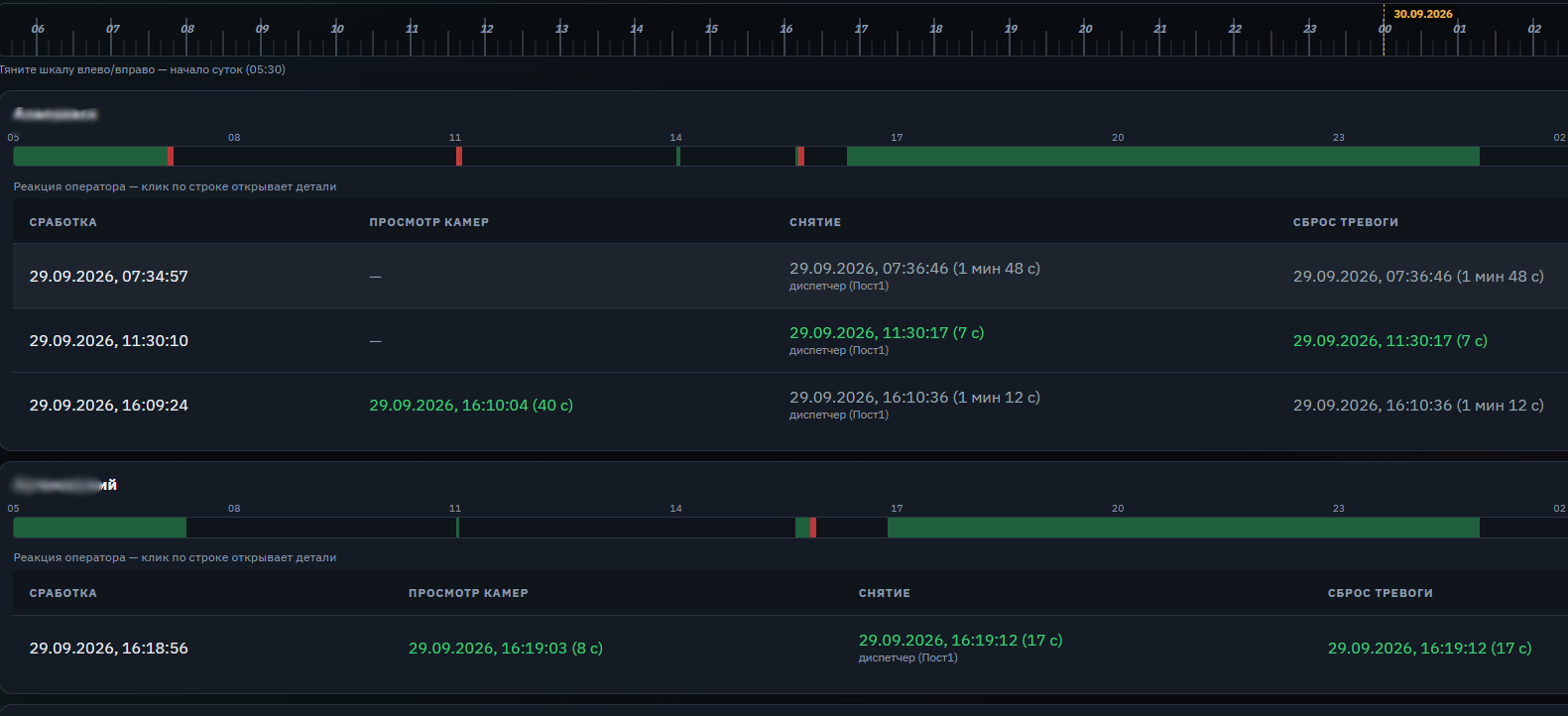Pick hour 09 on the top time scale

pyautogui.click(x=262, y=29)
